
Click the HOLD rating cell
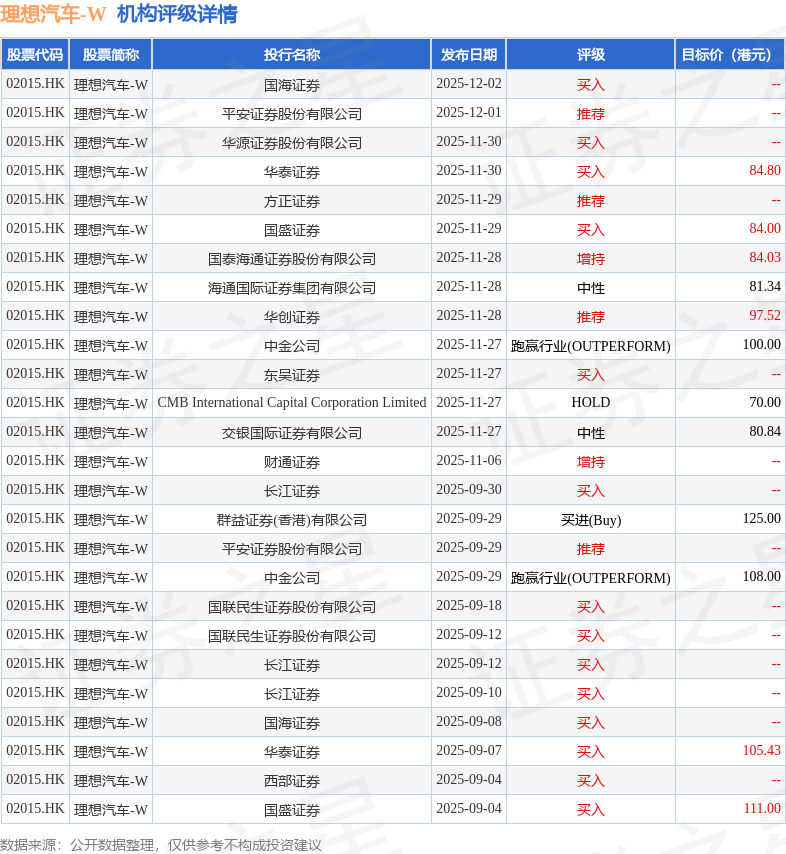[x=590, y=402]
